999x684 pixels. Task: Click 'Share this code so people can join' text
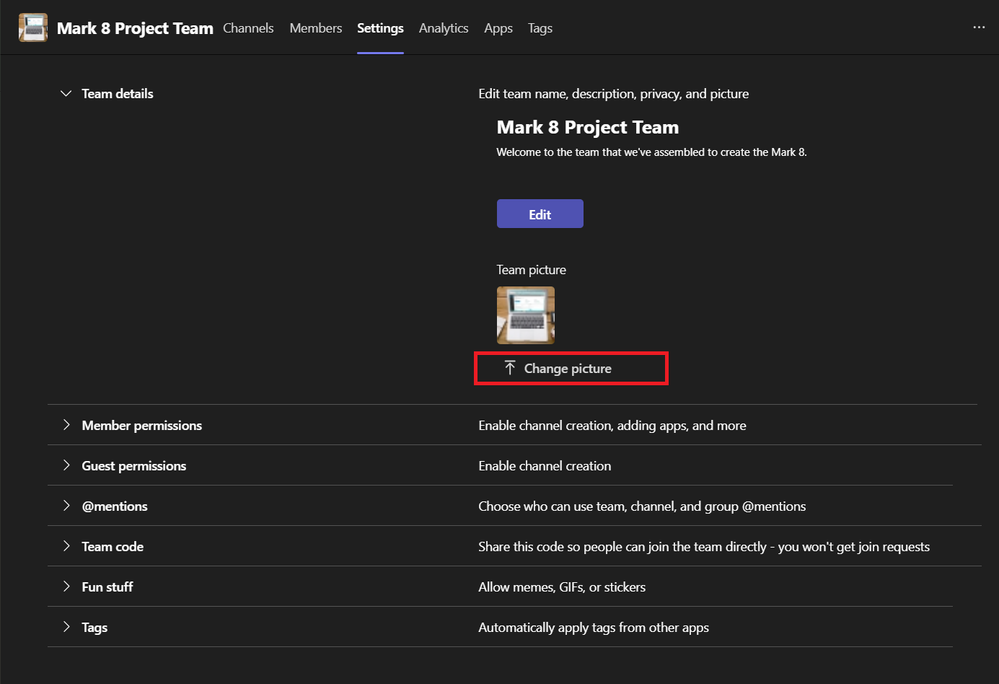point(704,546)
